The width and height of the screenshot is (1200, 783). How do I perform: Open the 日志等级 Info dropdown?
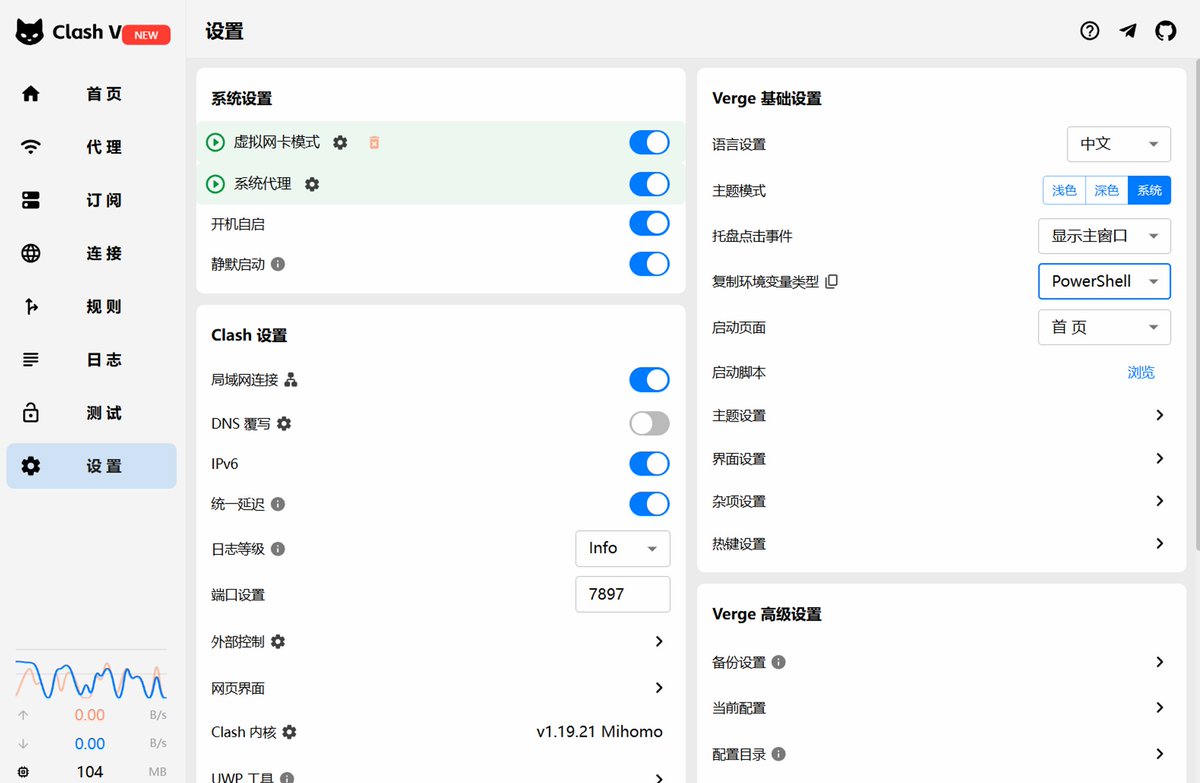[x=623, y=548]
